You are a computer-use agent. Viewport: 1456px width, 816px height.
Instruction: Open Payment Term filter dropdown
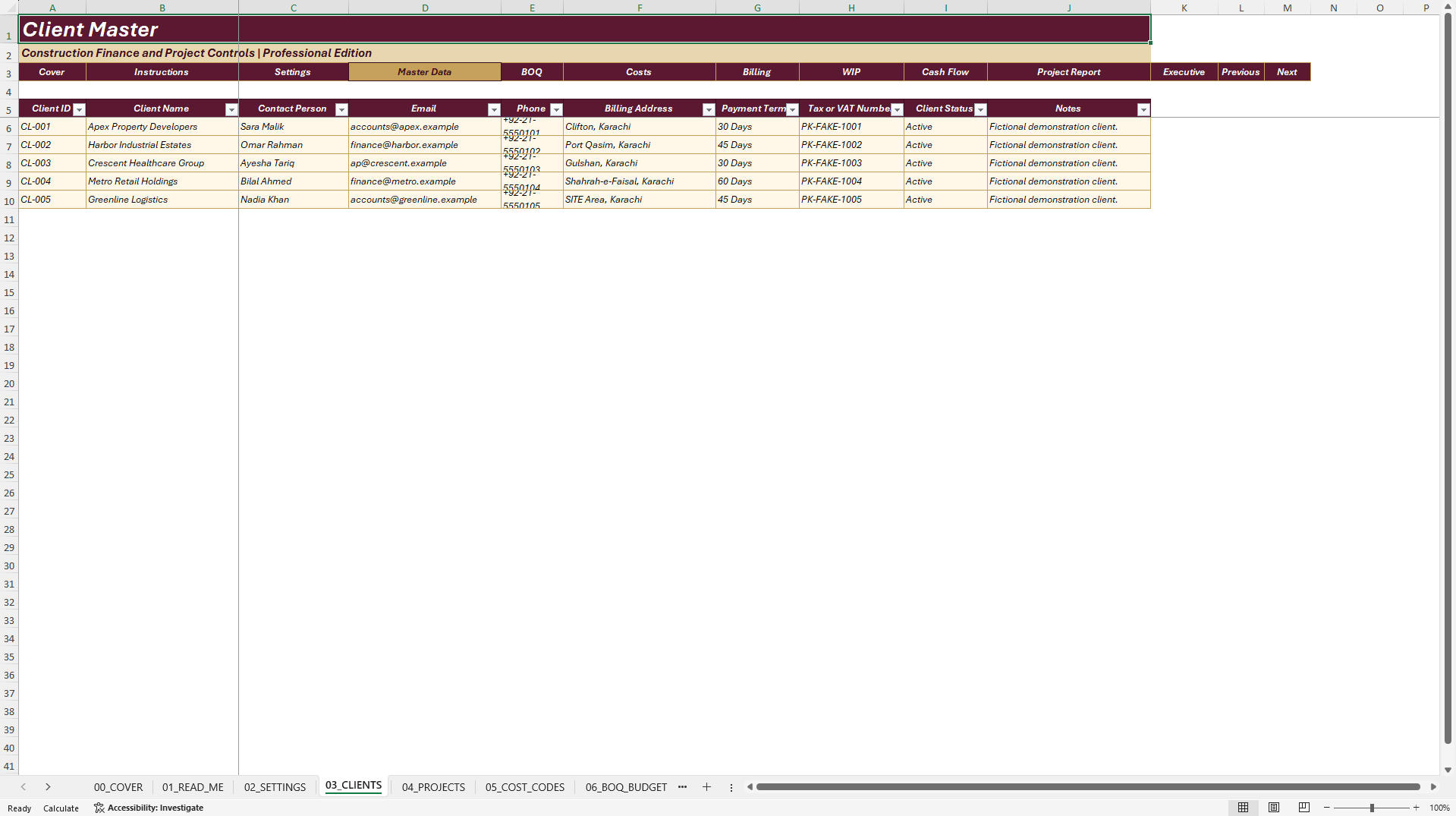(x=792, y=109)
